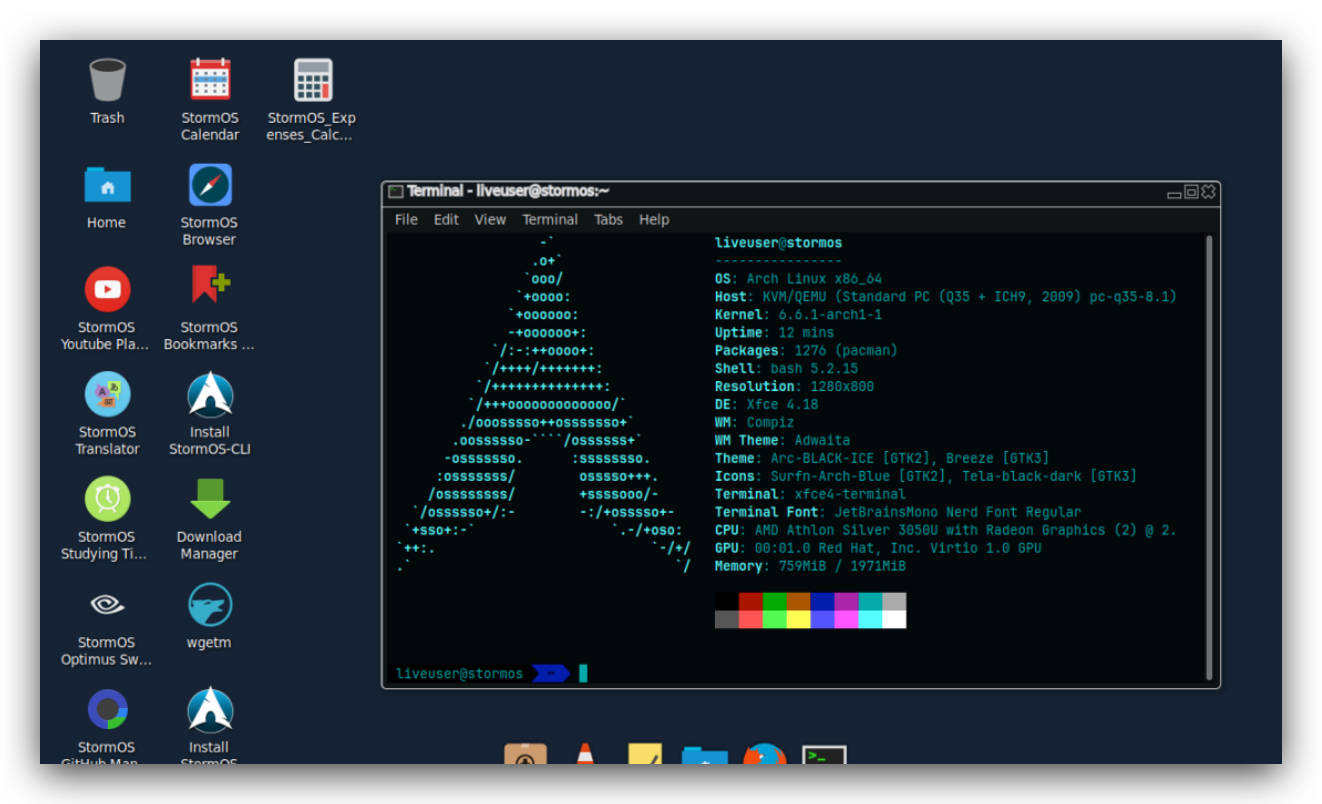Image resolution: width=1322 pixels, height=804 pixels.
Task: Click the 'Uptime: 12 mins' line
Action: click(774, 333)
